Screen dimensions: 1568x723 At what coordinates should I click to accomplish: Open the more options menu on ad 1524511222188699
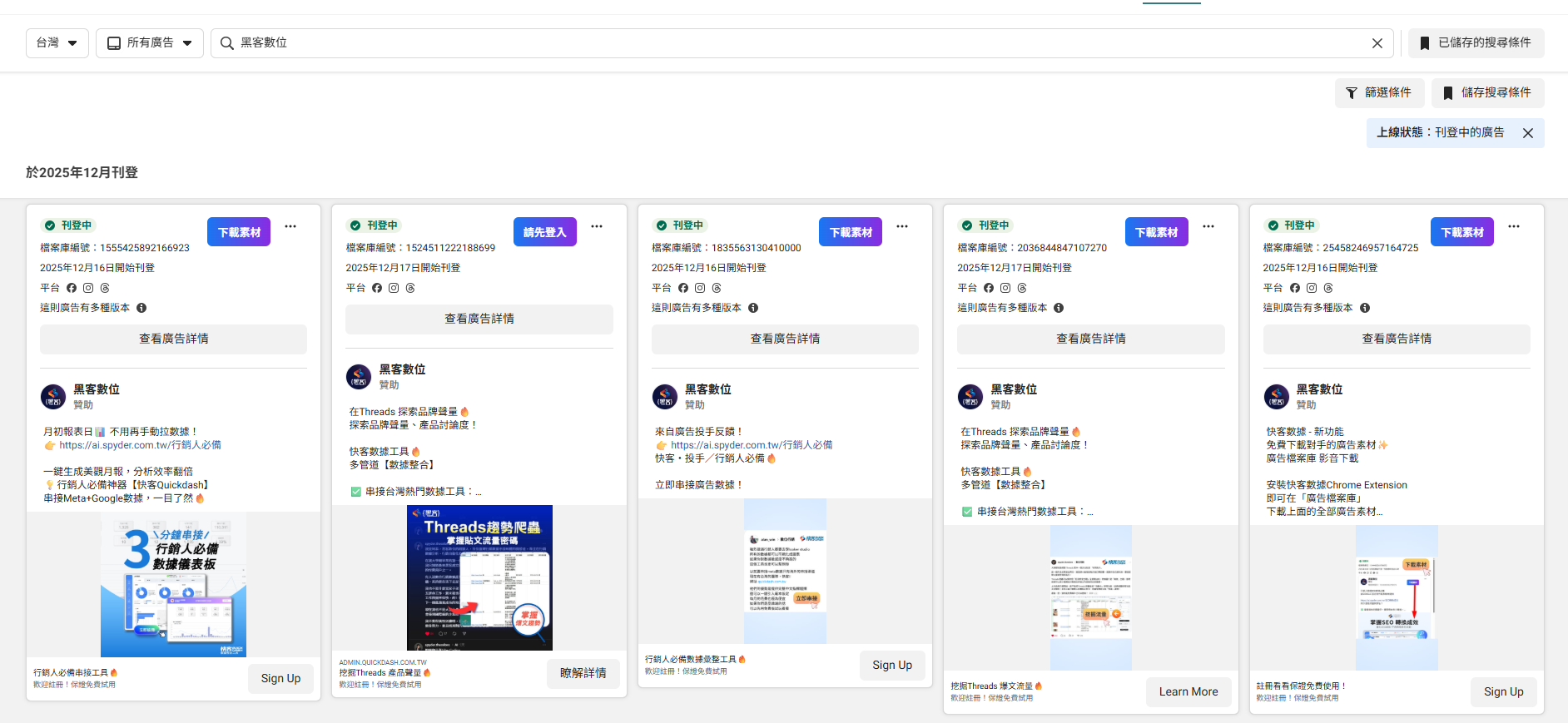pos(597,226)
